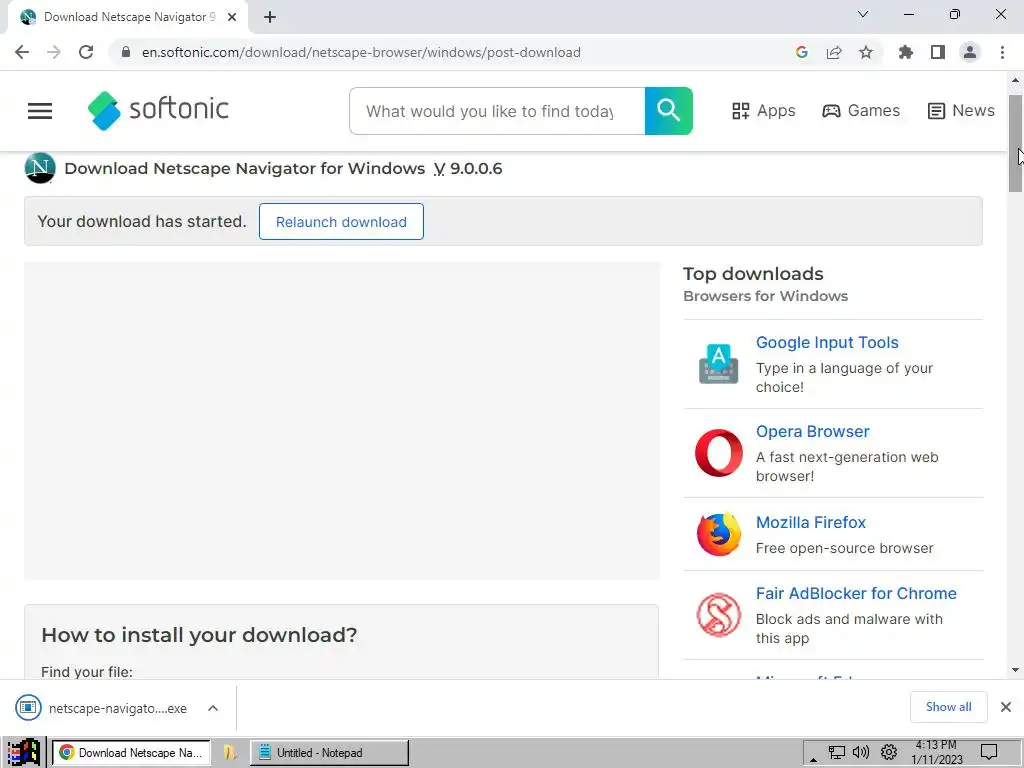Show hidden system tray icons
This screenshot has width=1024, height=768.
click(x=813, y=759)
